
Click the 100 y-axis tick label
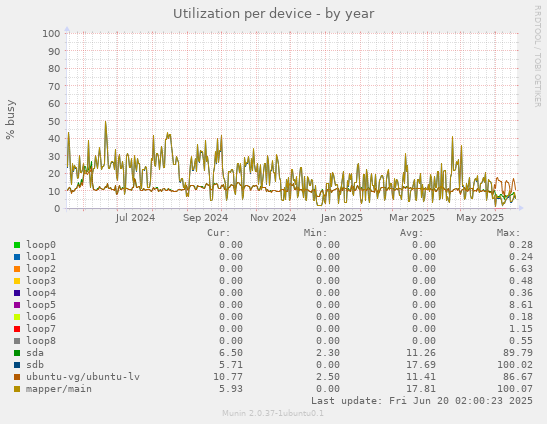coord(51,34)
